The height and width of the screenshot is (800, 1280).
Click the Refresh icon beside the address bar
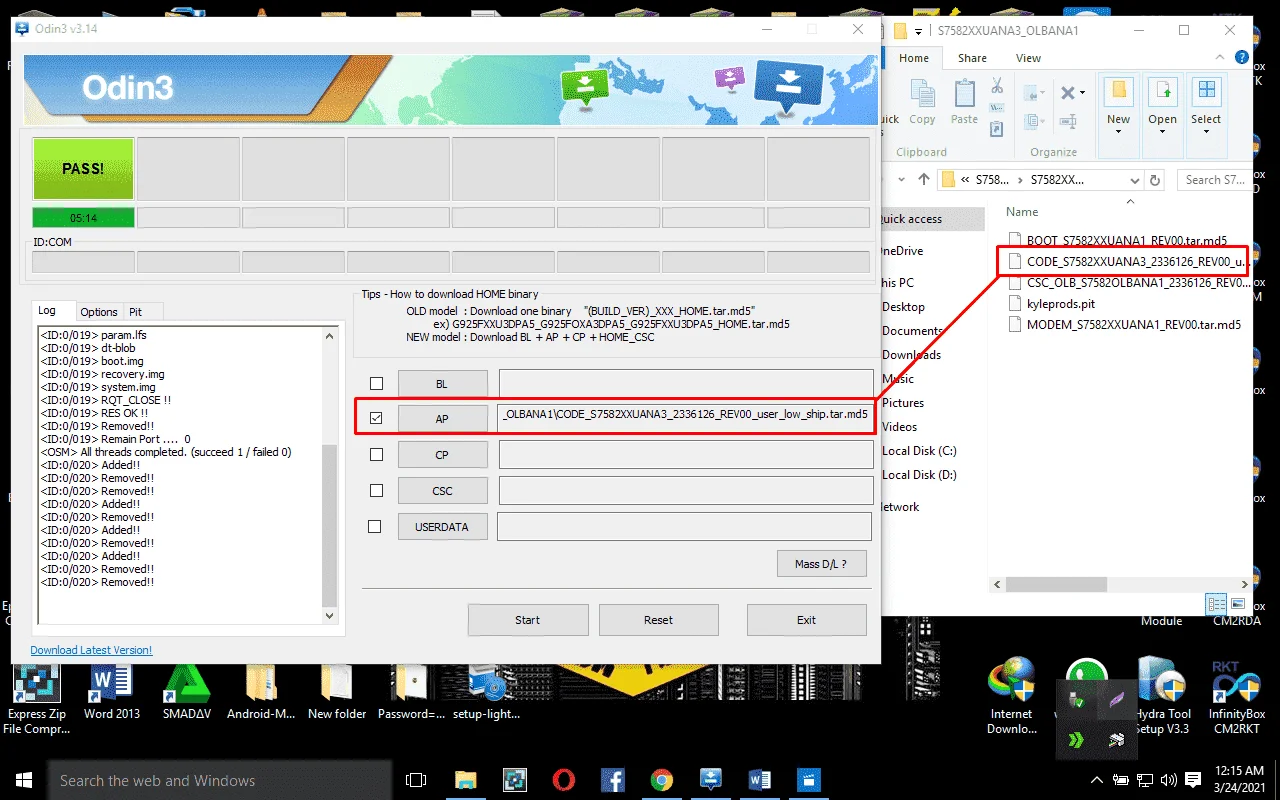coord(1156,181)
